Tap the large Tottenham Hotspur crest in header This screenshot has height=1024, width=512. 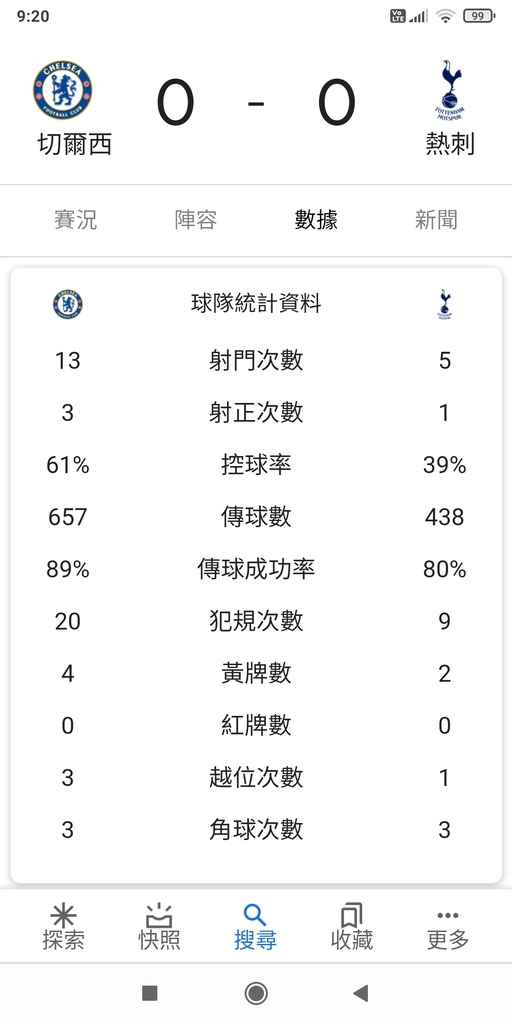pyautogui.click(x=449, y=90)
